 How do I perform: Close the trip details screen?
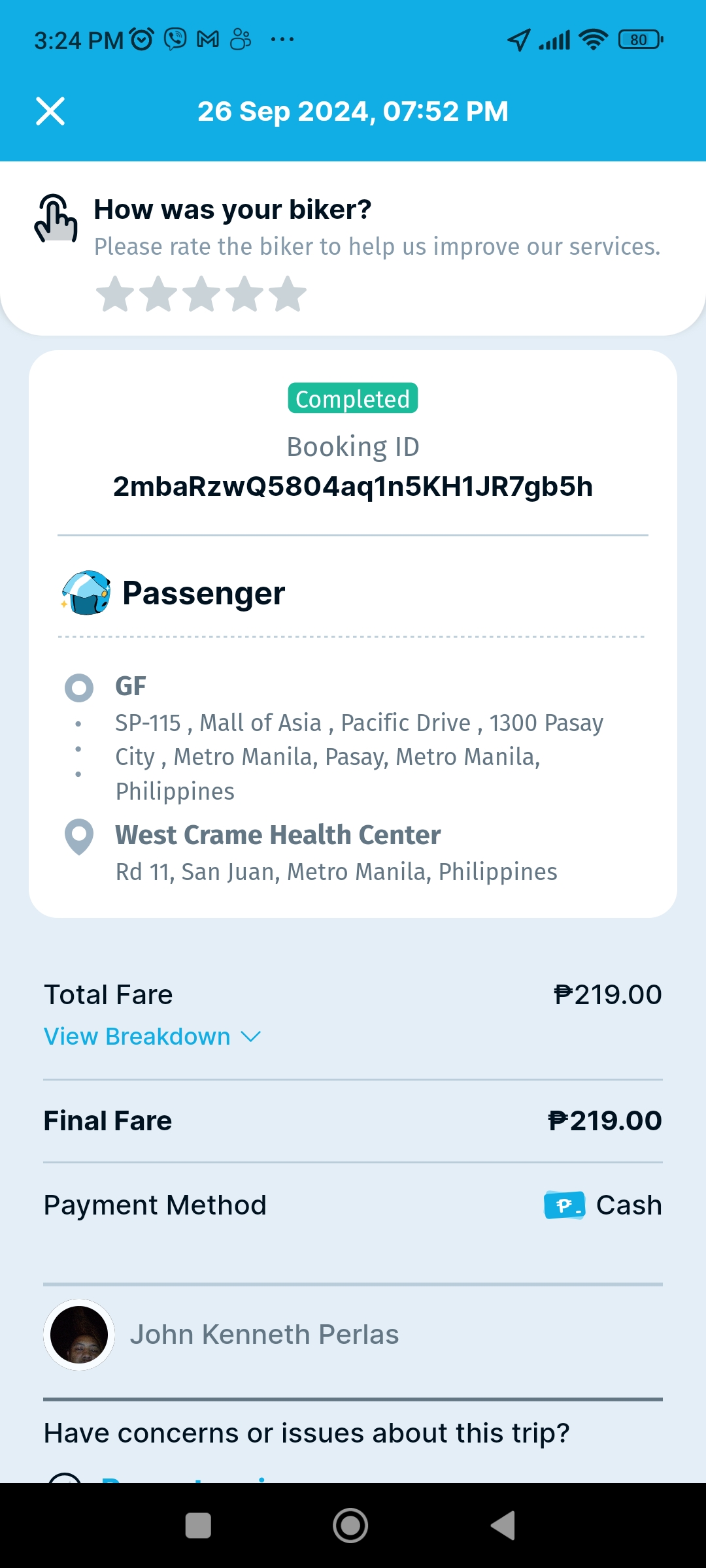click(50, 111)
